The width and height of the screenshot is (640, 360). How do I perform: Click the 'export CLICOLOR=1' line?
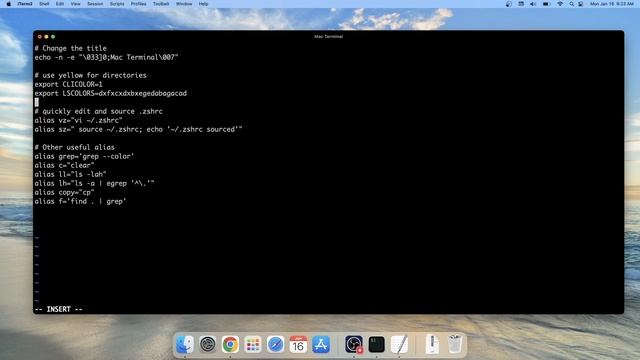(x=69, y=84)
